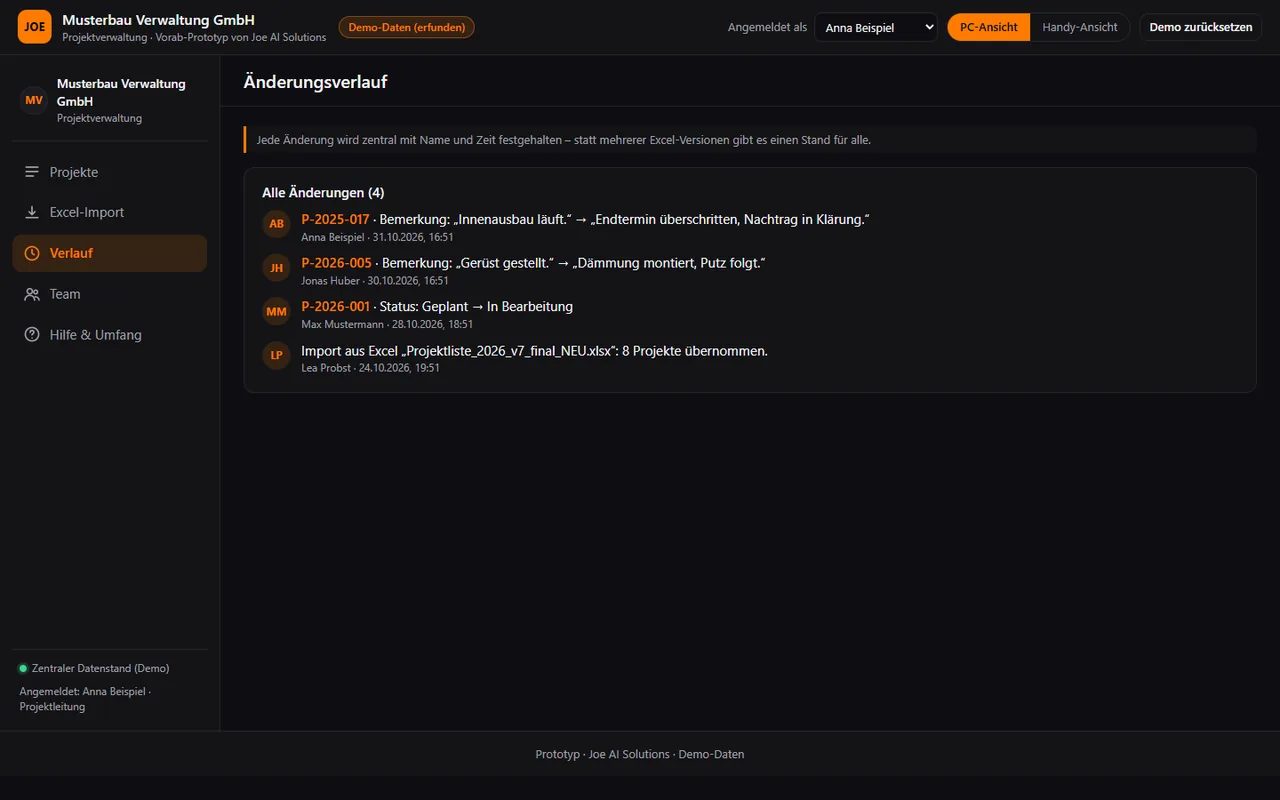The image size is (1280, 800).
Task: Open the Team page
Action: point(110,294)
